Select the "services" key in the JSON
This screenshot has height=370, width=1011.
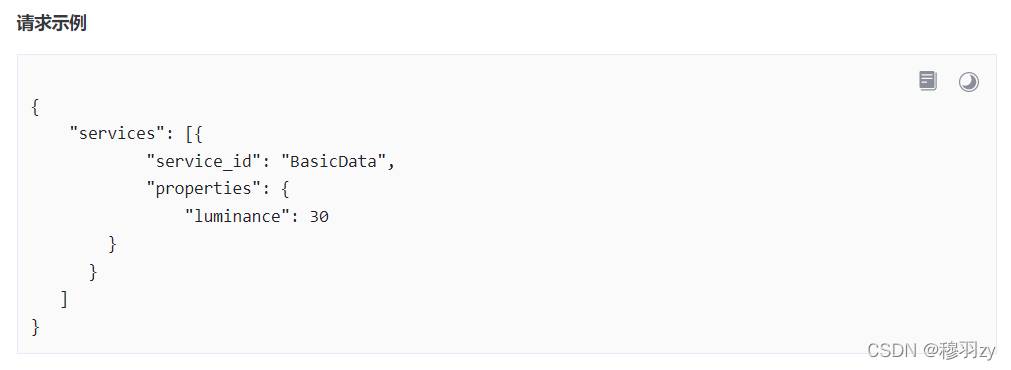(x=117, y=133)
